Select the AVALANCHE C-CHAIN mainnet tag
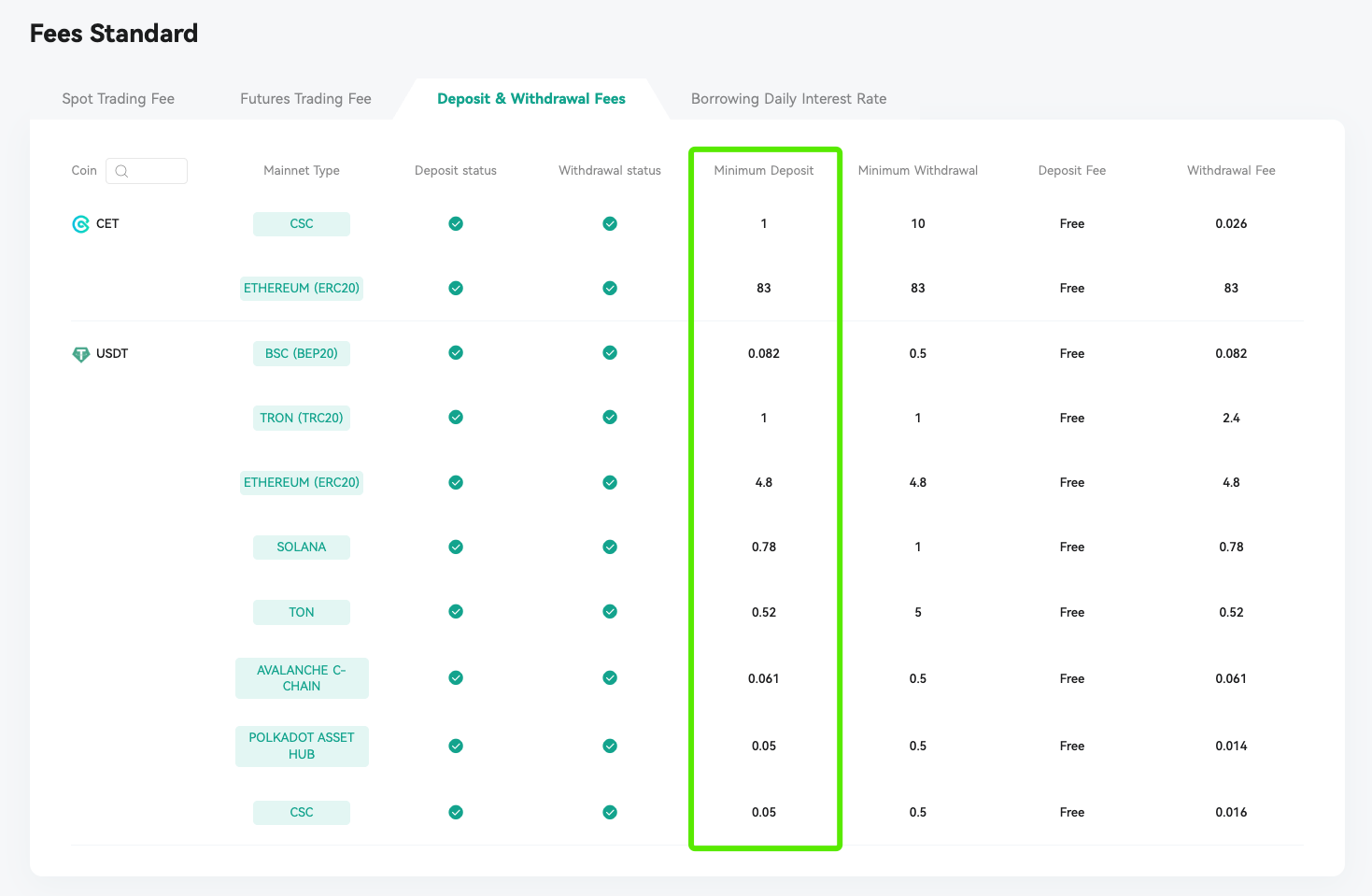Screen dimensions: 1372x896 point(302,678)
